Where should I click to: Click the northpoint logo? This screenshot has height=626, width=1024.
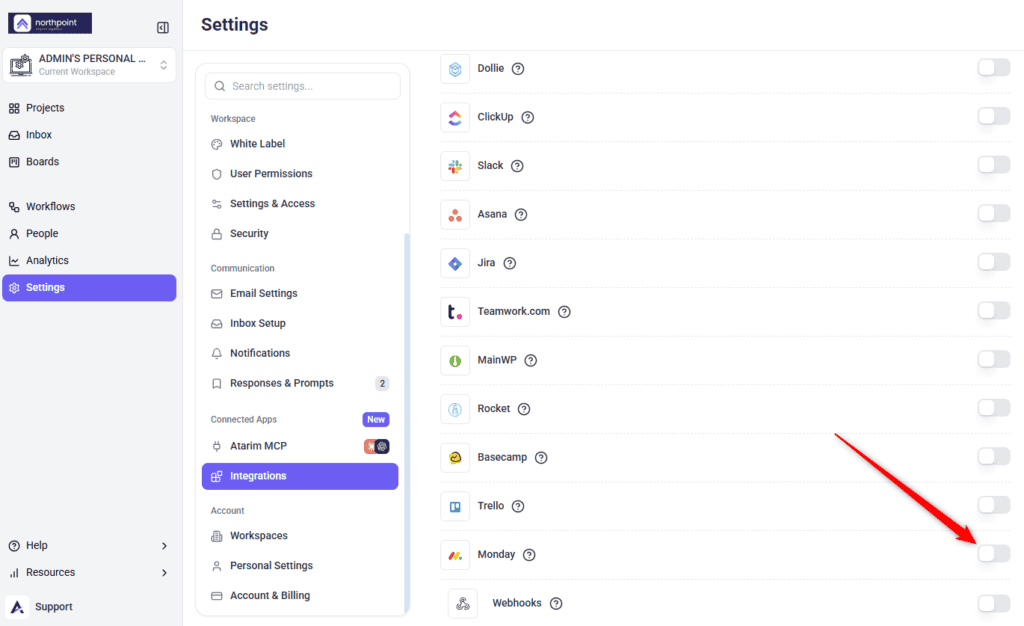click(50, 23)
